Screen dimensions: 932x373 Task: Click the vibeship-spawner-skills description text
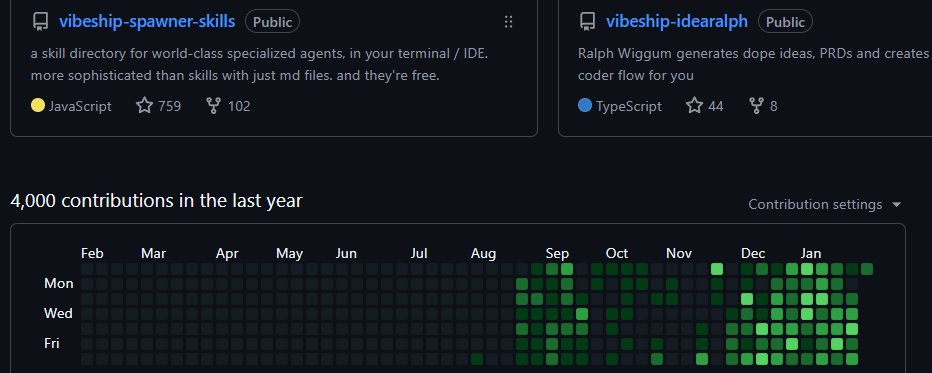coord(260,65)
